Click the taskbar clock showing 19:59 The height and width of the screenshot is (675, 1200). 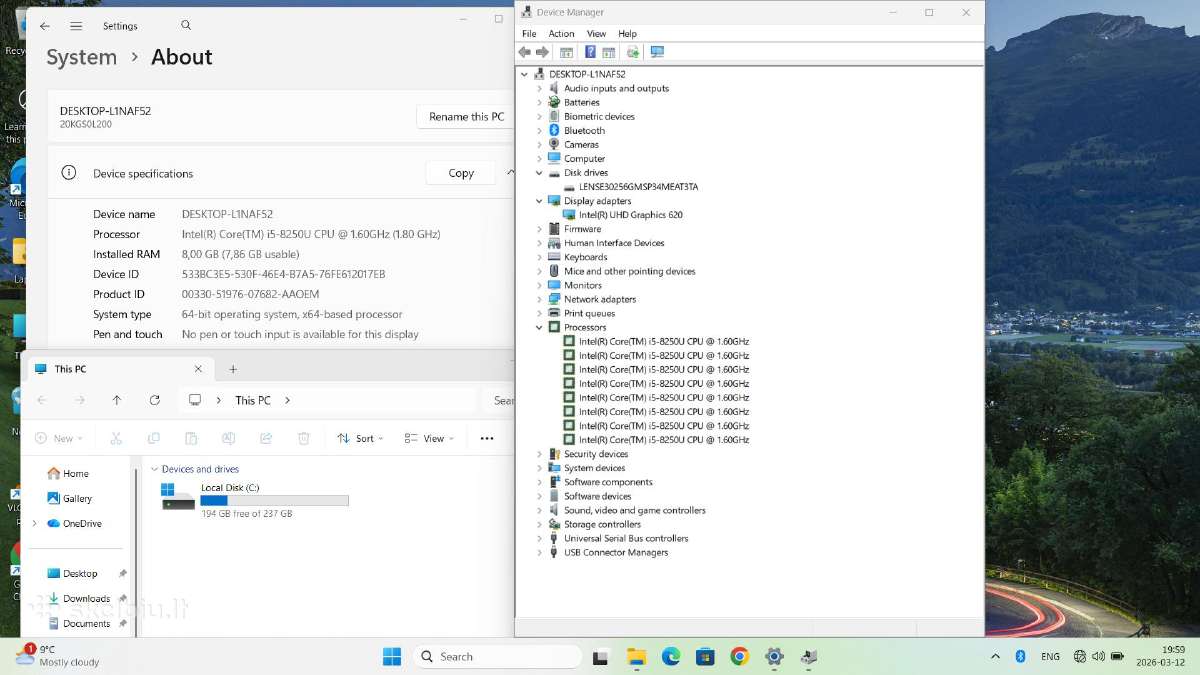pos(1160,656)
